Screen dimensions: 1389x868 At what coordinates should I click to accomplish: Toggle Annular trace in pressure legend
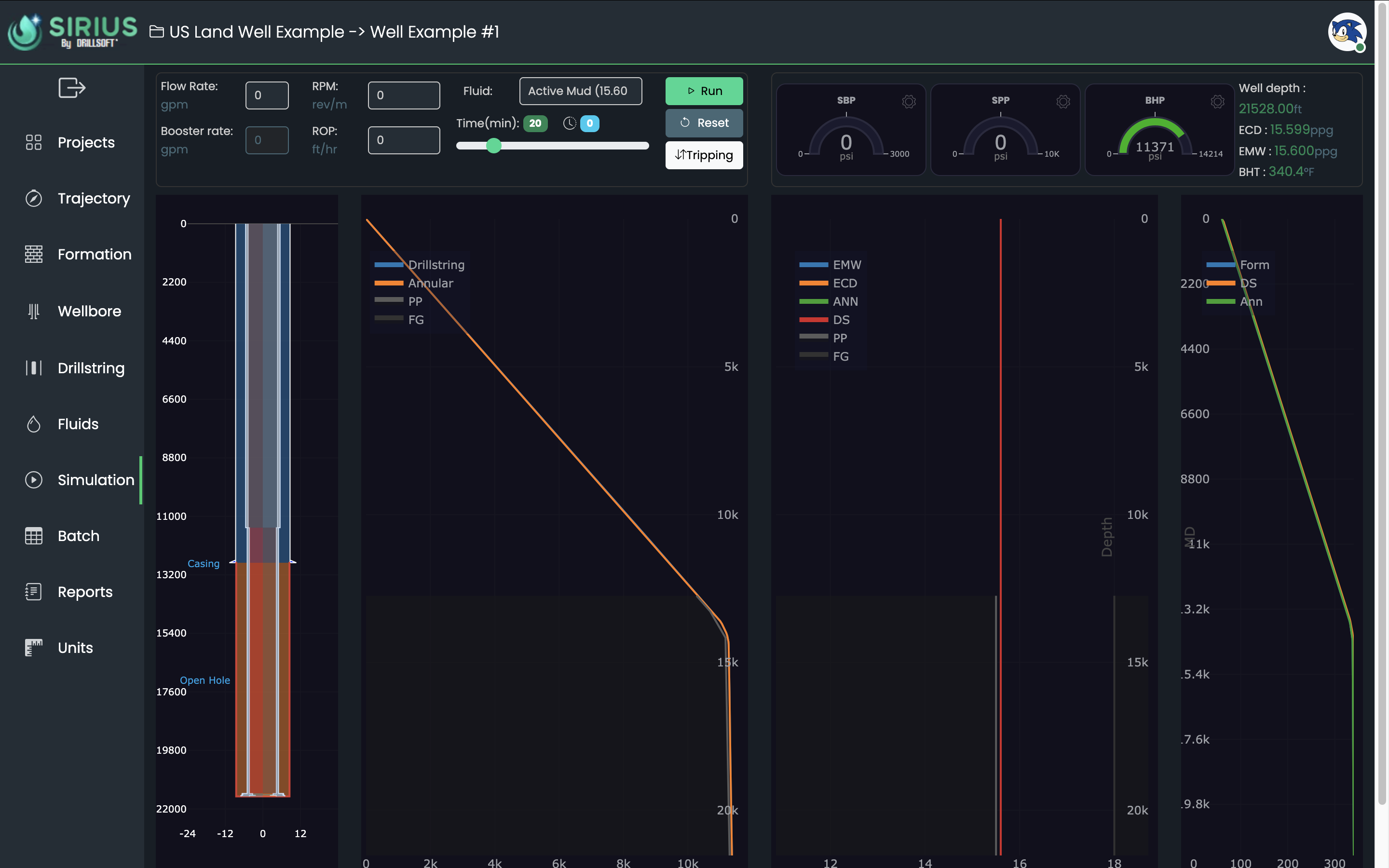pyautogui.click(x=414, y=283)
